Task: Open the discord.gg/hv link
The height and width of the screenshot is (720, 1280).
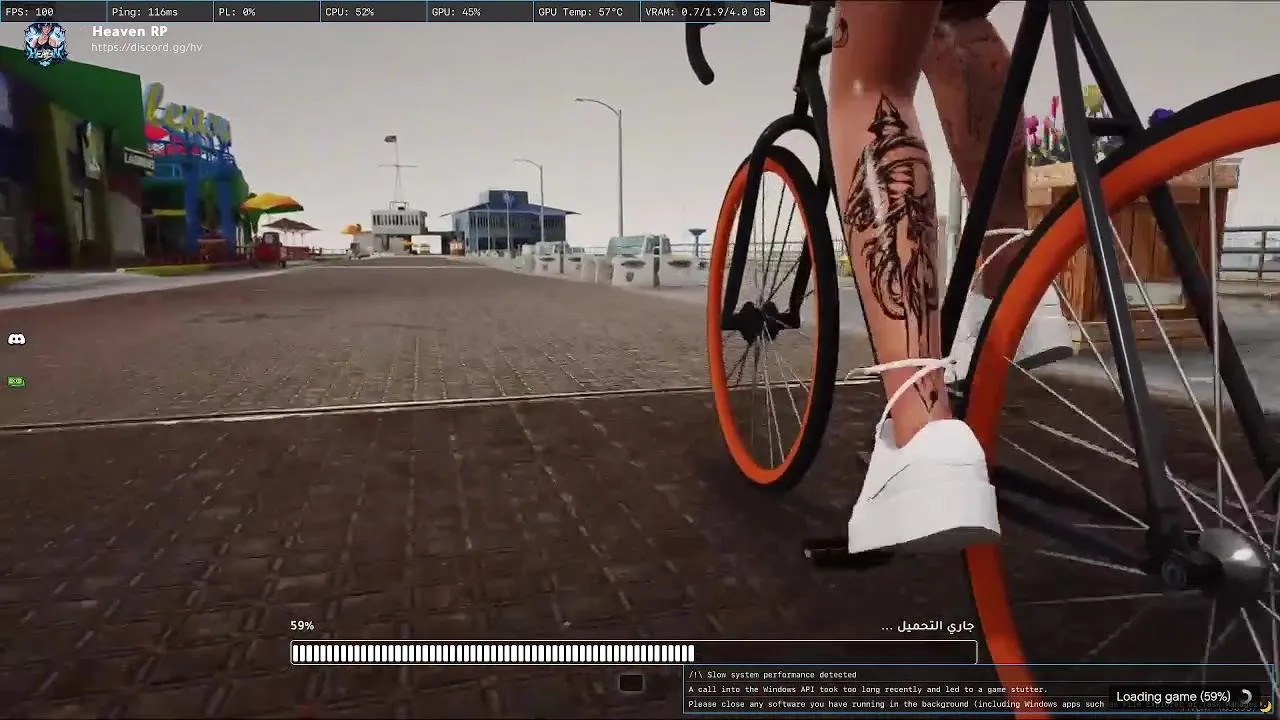Action: click(x=147, y=48)
